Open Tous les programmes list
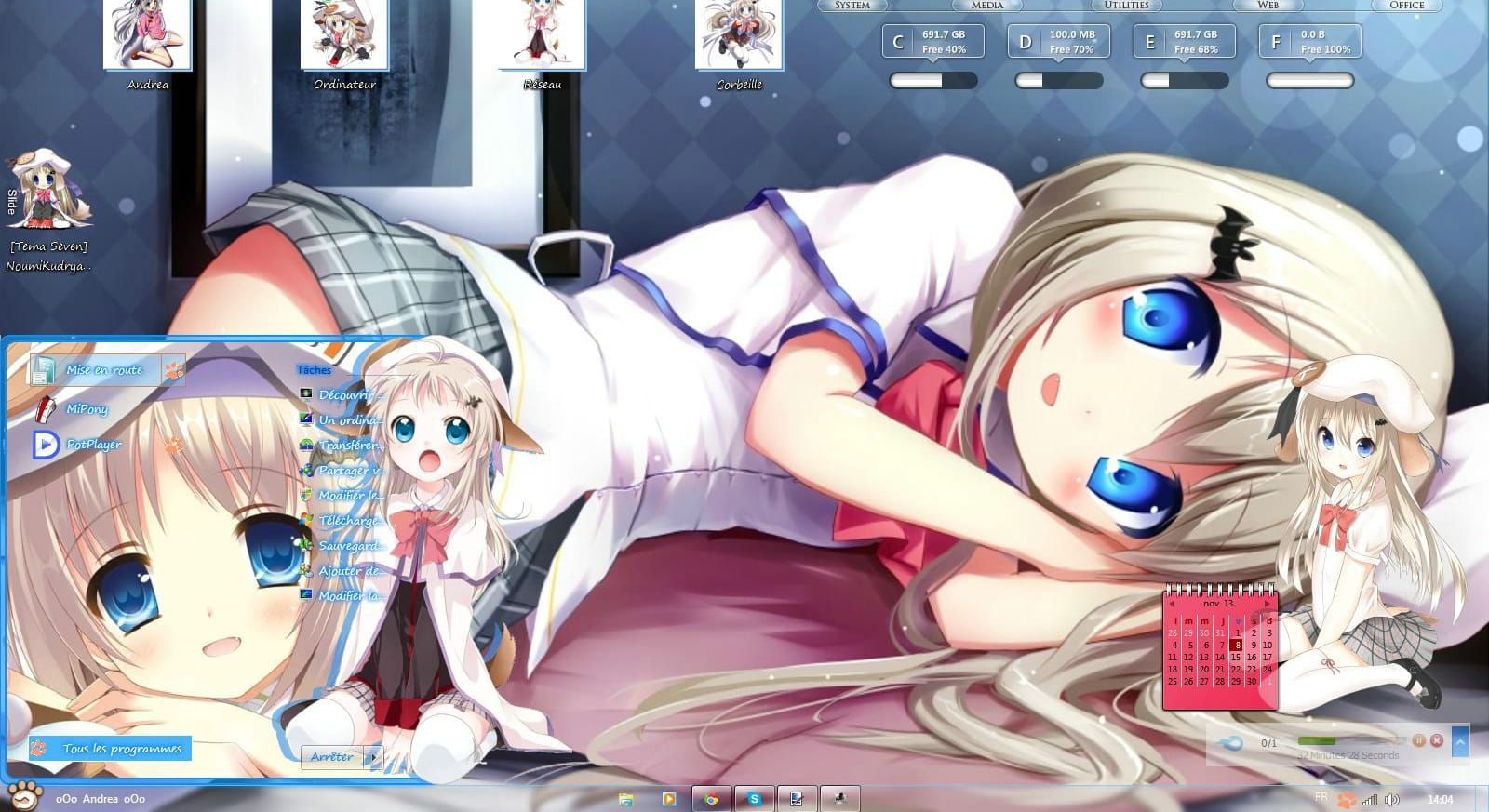This screenshot has width=1489, height=812. (110, 748)
